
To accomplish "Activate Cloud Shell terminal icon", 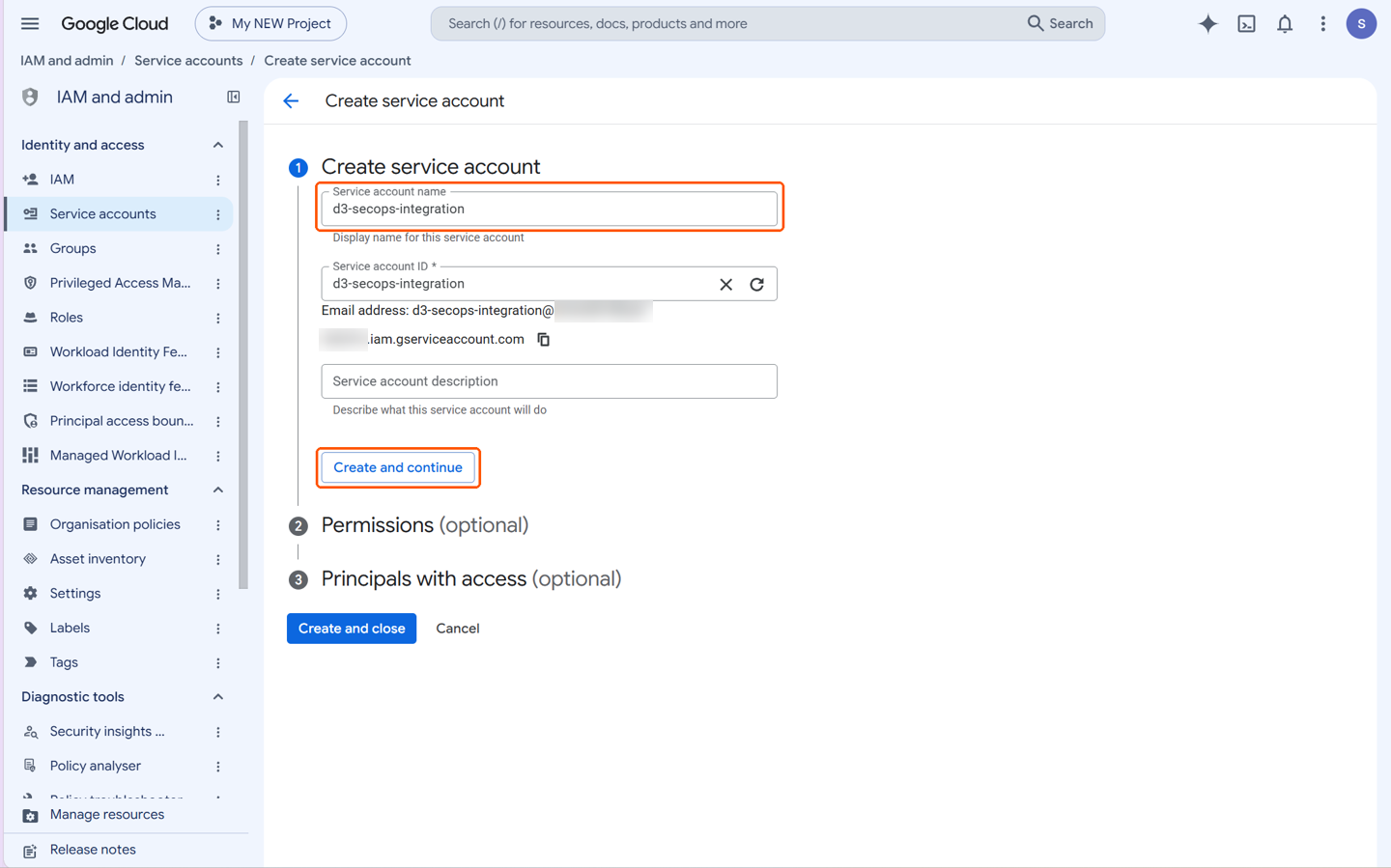I will (x=1246, y=23).
